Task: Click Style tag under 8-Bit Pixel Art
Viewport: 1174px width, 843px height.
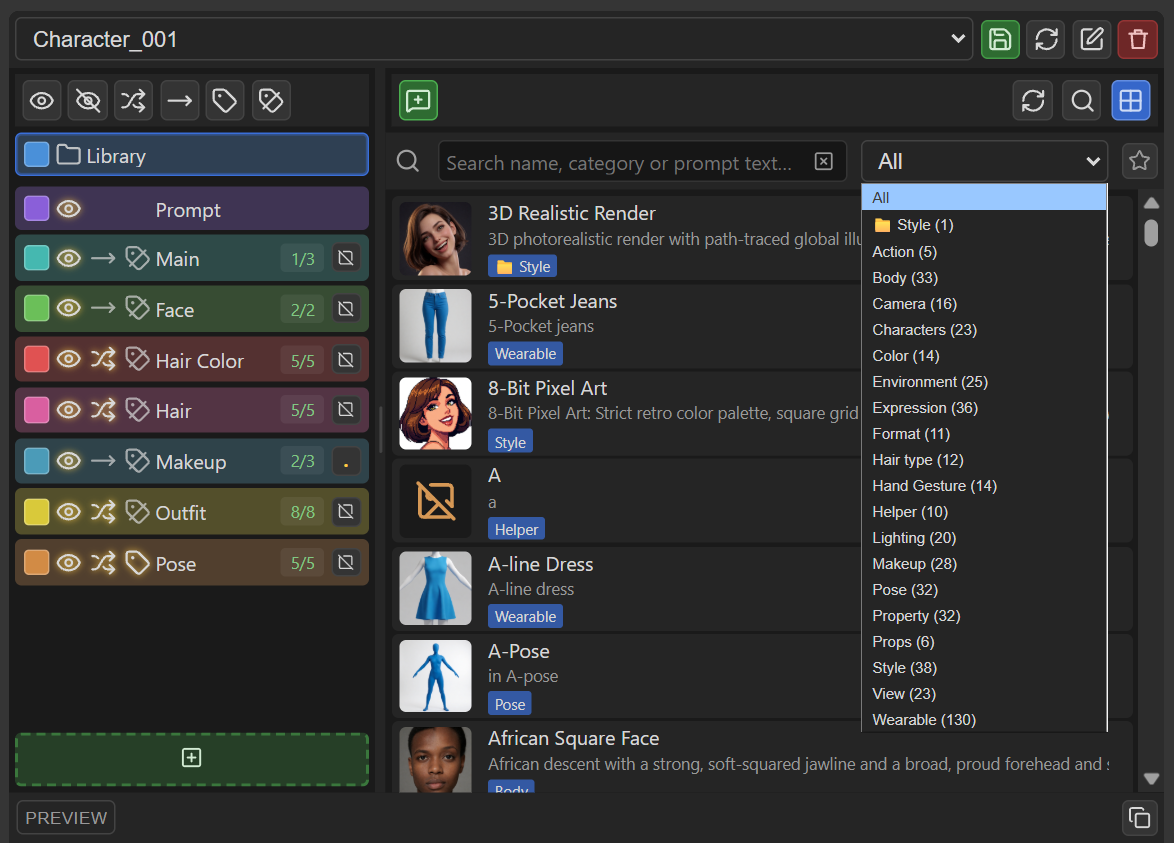Action: pyautogui.click(x=510, y=442)
